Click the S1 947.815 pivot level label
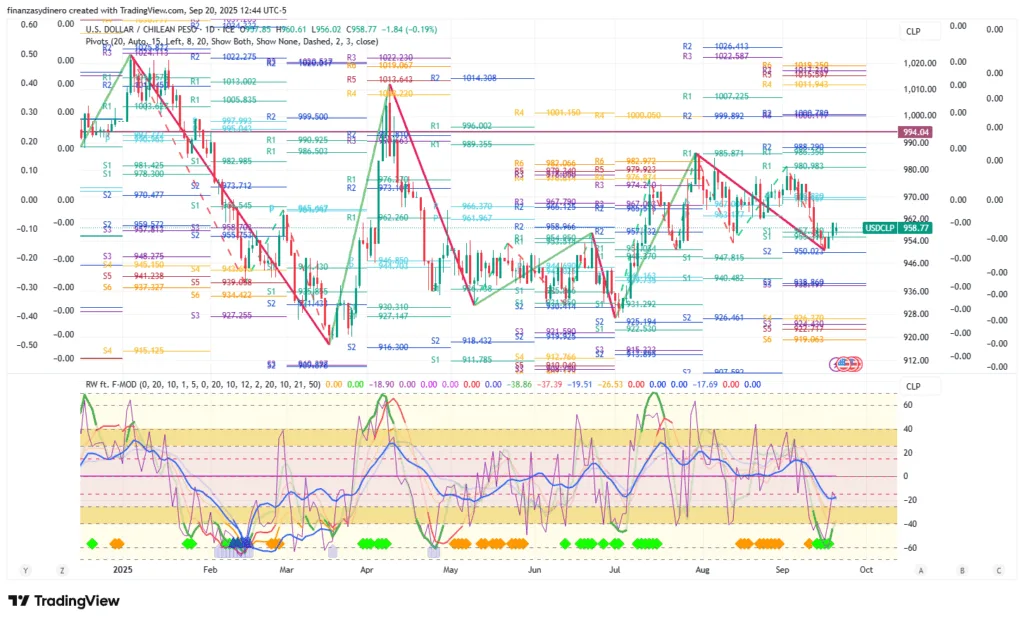The width and height of the screenshot is (1024, 622). click(713, 257)
